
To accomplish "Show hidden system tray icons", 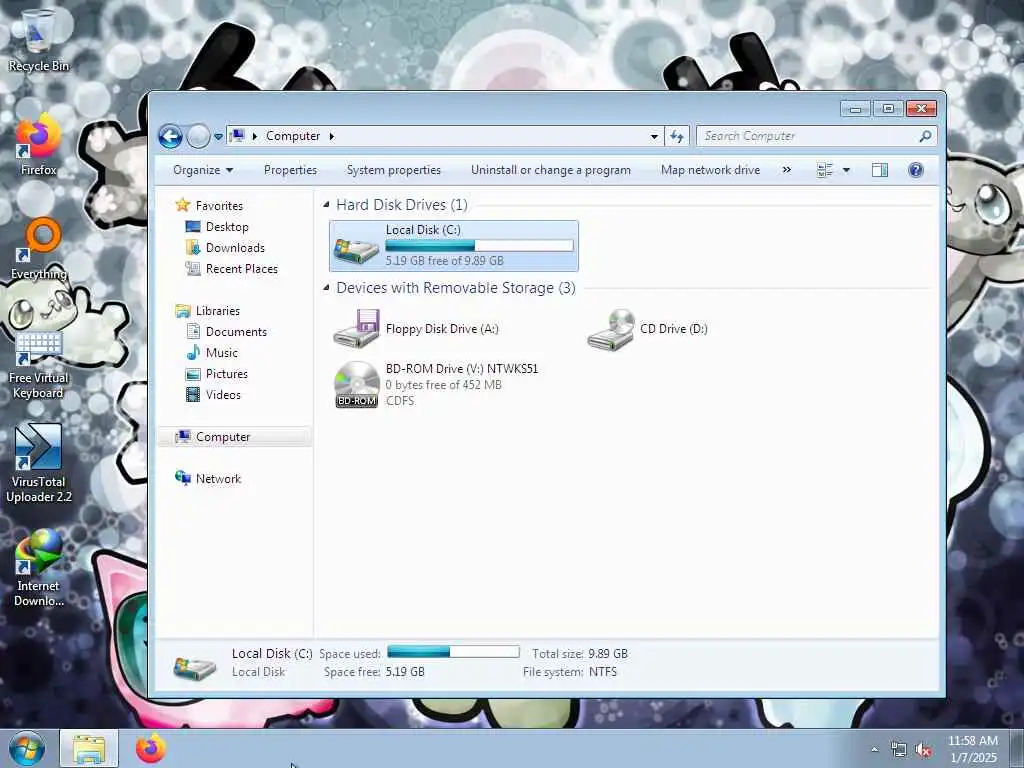I will (874, 750).
